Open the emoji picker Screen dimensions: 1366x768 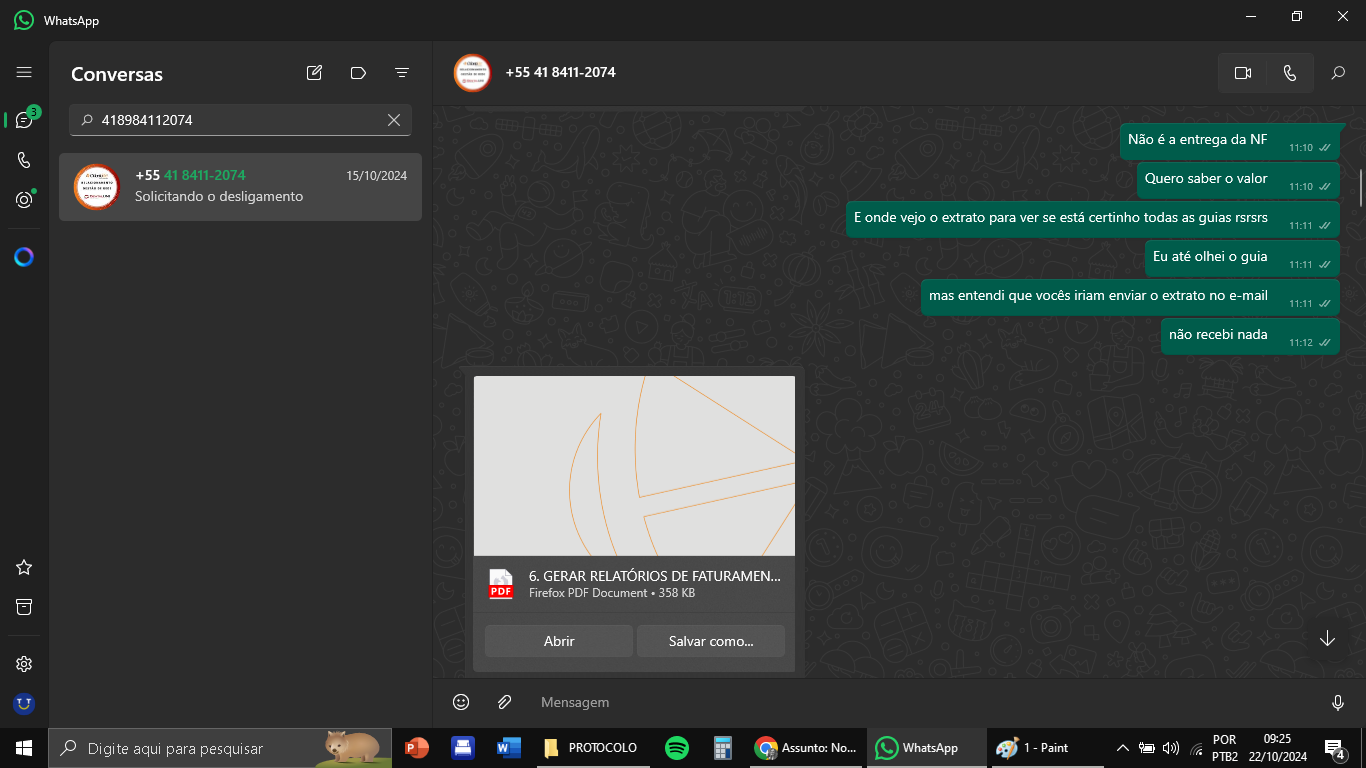(x=461, y=702)
